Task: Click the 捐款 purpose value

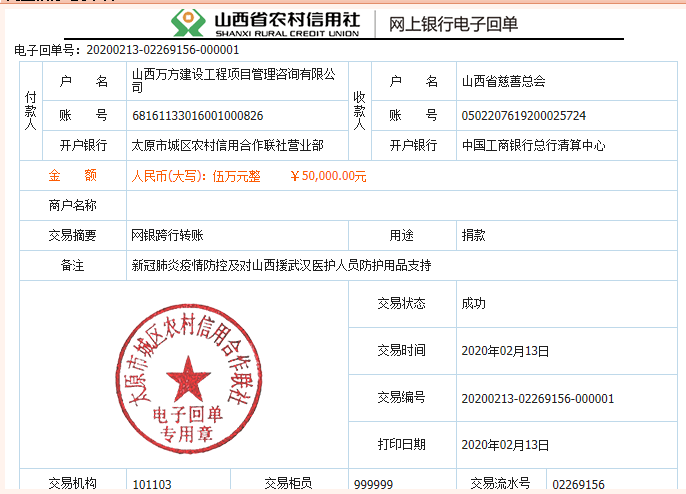Action: coord(473,236)
